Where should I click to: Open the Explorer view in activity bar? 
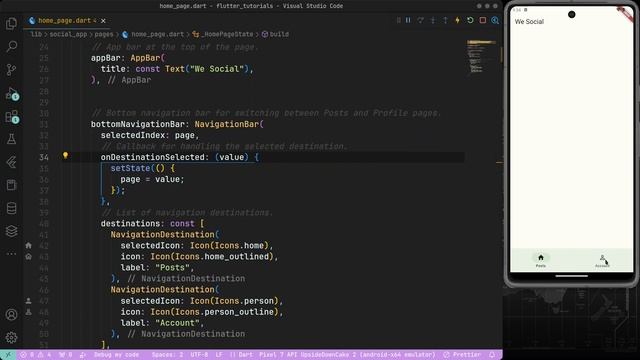pyautogui.click(x=11, y=24)
